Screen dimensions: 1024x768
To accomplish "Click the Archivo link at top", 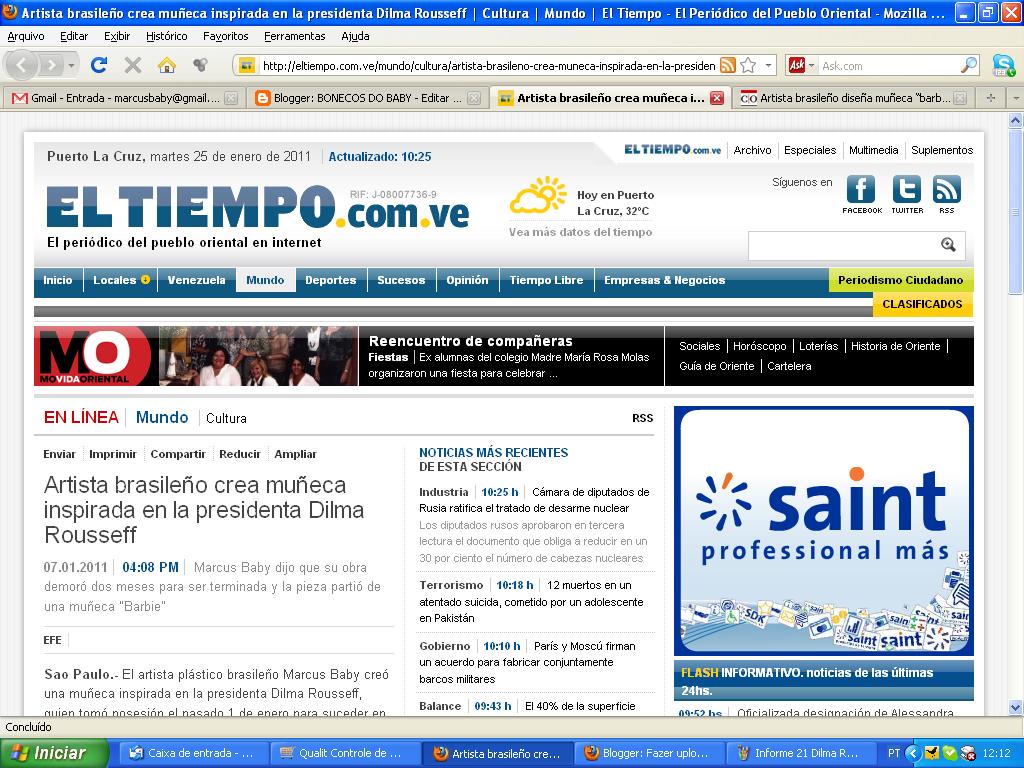I will (x=752, y=150).
